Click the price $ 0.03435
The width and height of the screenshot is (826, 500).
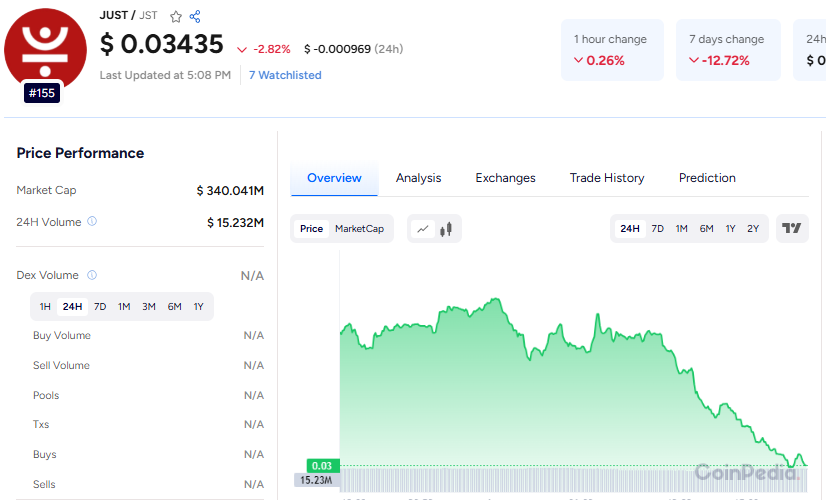(x=162, y=44)
